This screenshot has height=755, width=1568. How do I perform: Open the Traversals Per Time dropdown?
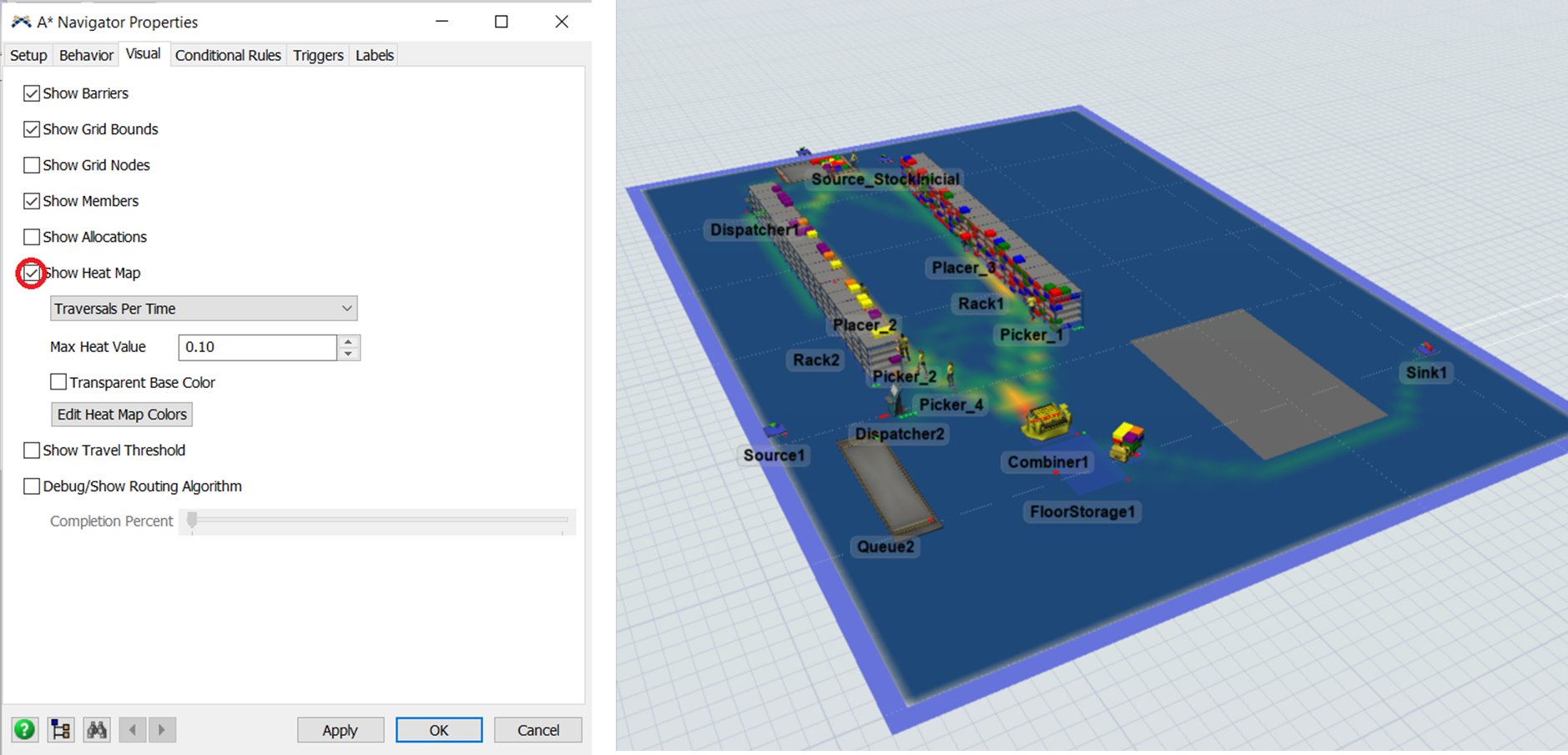click(204, 309)
